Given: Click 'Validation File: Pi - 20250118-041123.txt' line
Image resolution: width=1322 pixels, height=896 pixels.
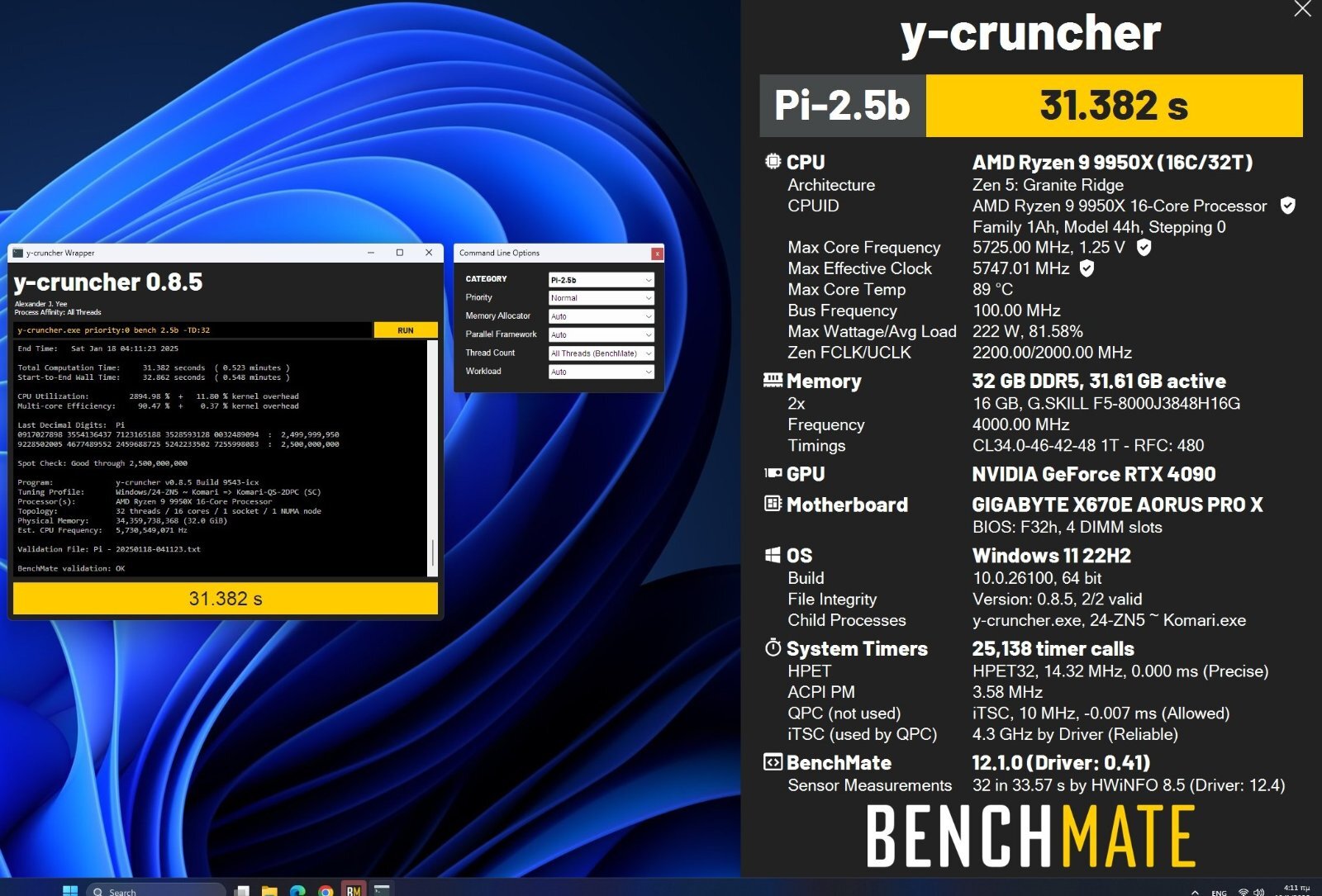Looking at the screenshot, I should point(109,549).
